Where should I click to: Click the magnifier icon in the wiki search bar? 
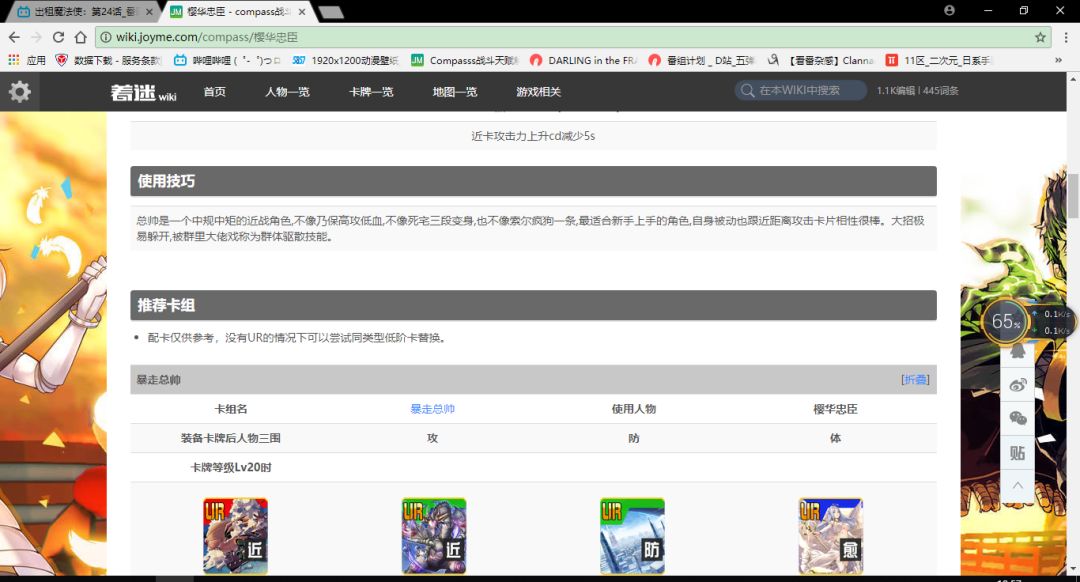coord(747,89)
